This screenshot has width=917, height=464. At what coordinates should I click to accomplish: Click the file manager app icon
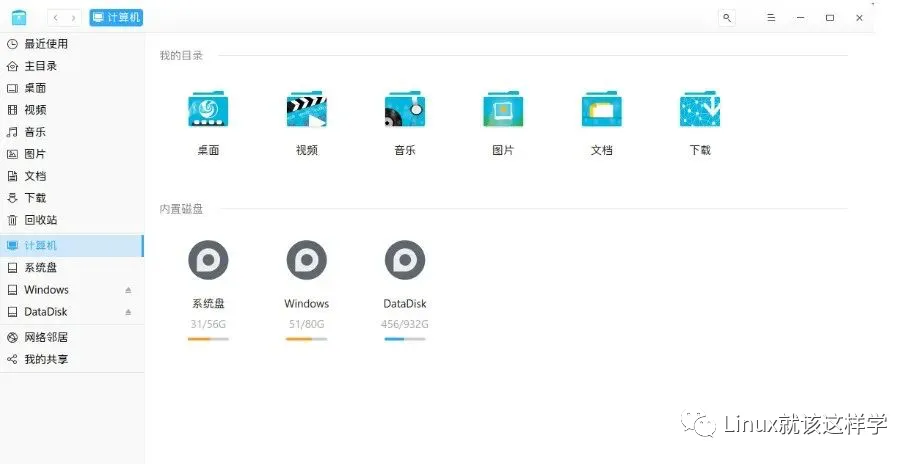(19, 18)
